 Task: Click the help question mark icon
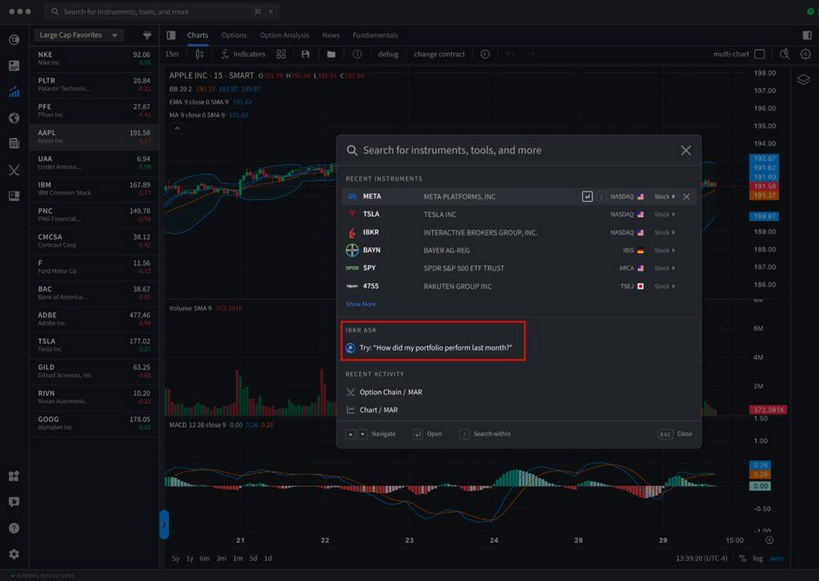14,528
